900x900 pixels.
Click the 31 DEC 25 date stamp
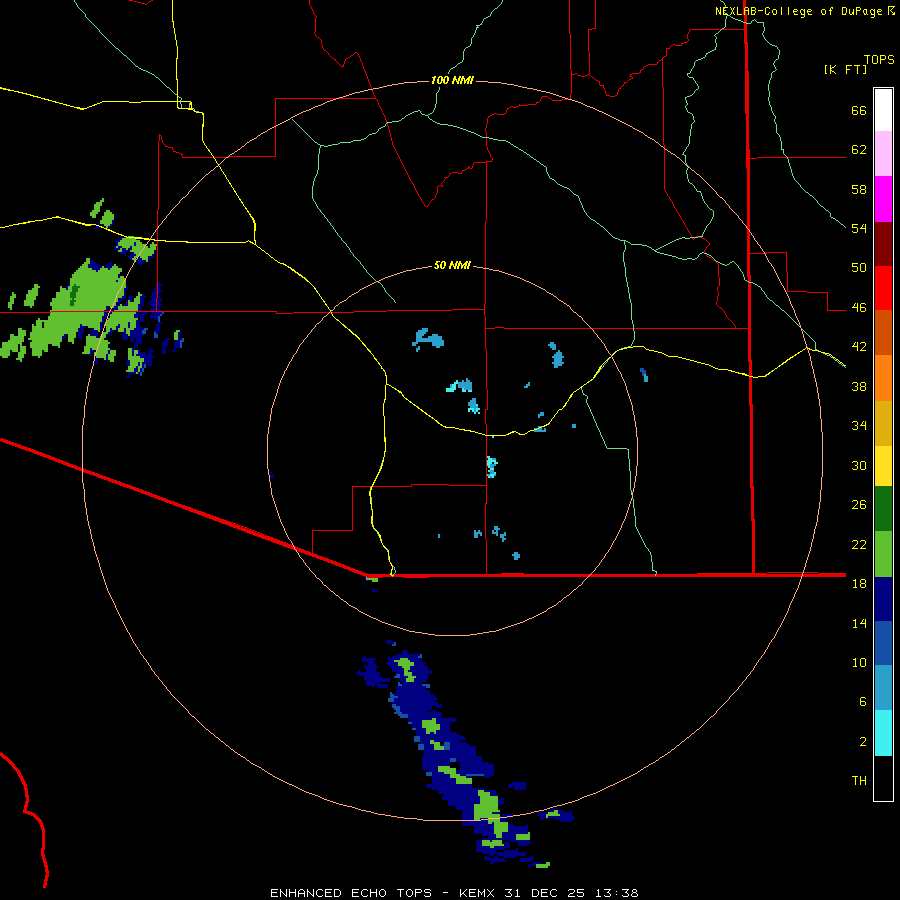(x=546, y=893)
